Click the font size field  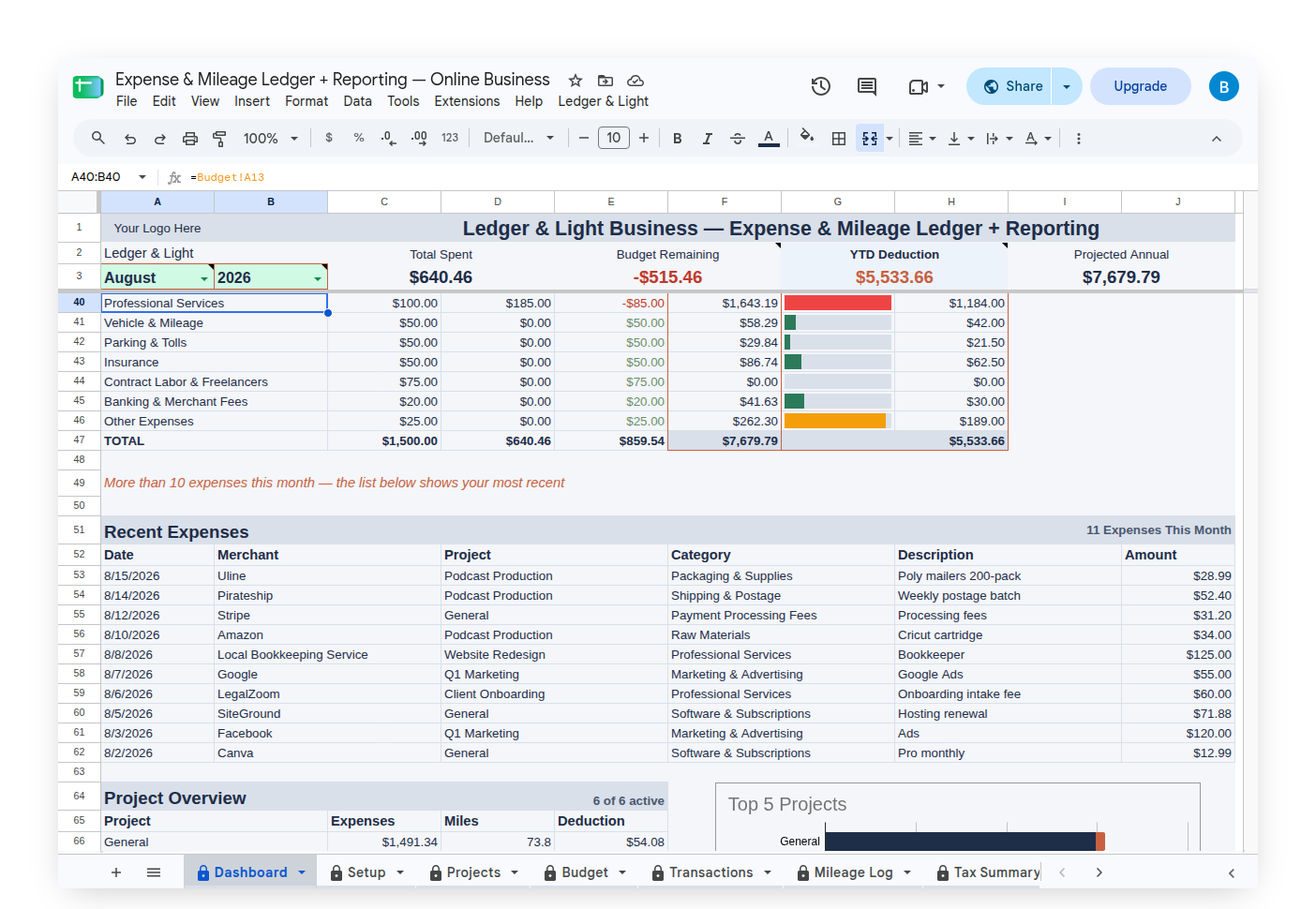pos(614,138)
